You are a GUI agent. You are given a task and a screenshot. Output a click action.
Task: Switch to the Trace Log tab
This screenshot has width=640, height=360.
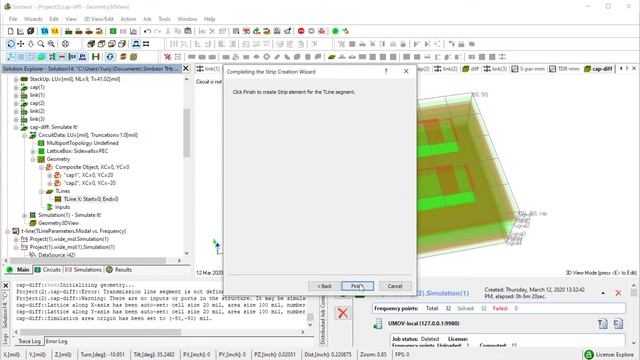tap(29, 341)
